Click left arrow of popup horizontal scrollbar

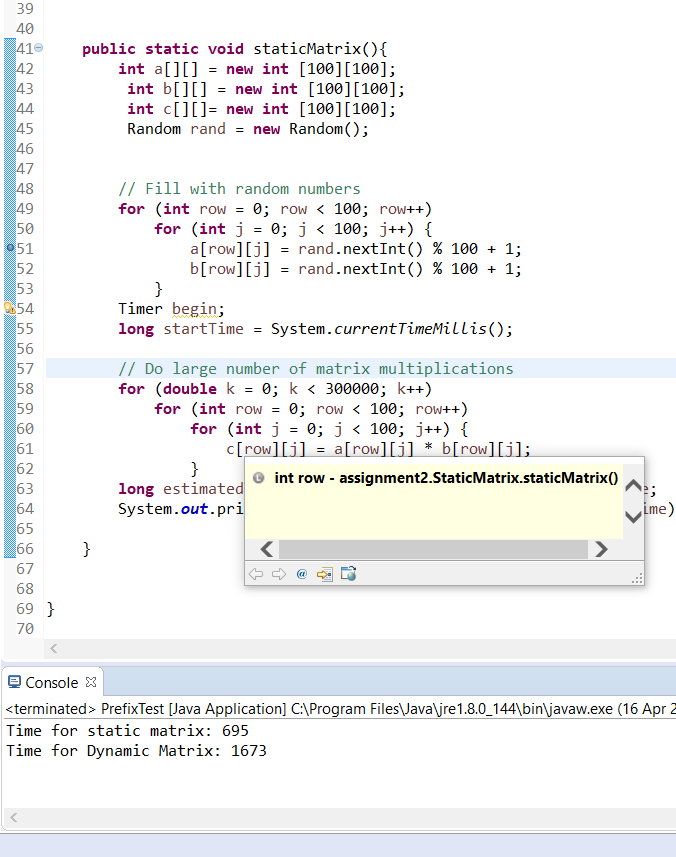coord(267,549)
